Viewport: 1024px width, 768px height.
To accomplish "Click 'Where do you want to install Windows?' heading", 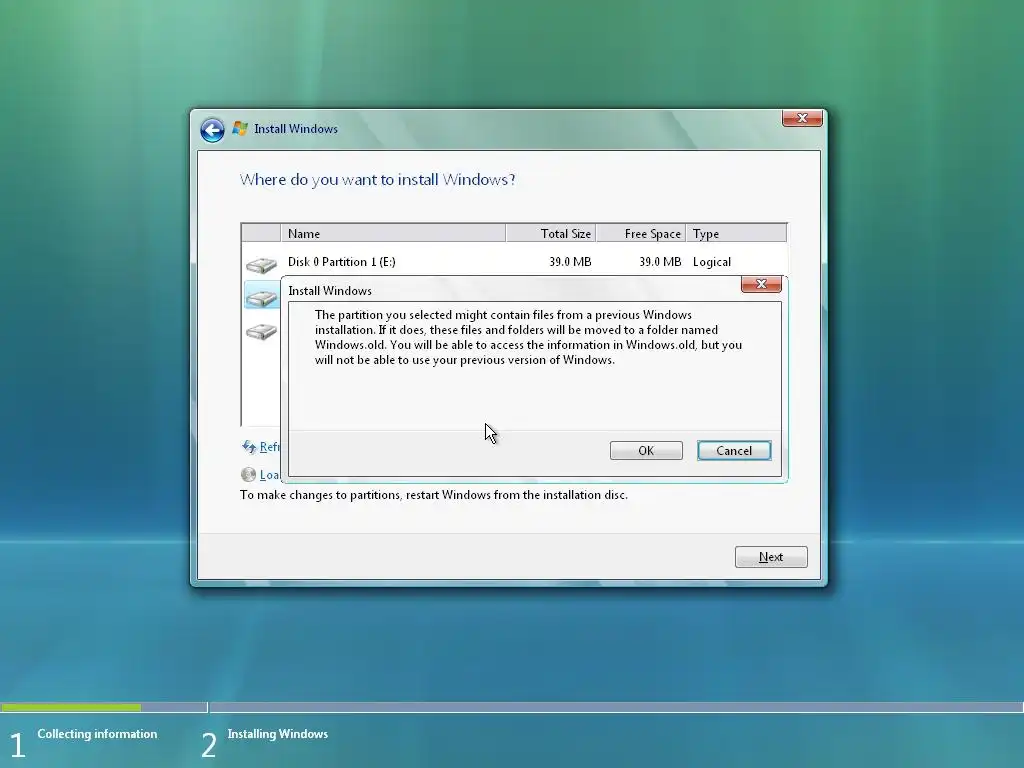I will coord(377,180).
